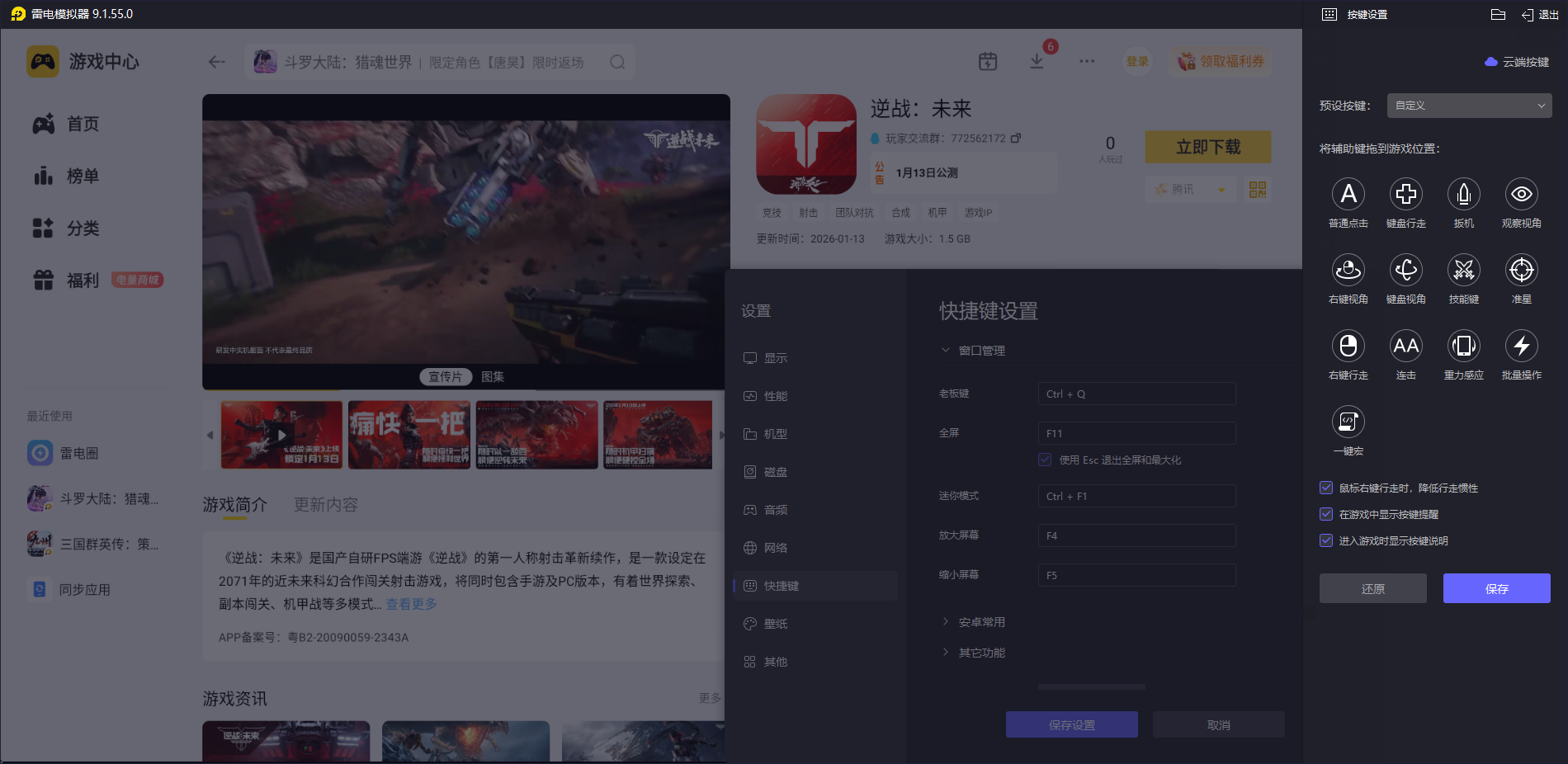Open 网络 settings tab
The width and height of the screenshot is (1568, 764).
tap(815, 548)
